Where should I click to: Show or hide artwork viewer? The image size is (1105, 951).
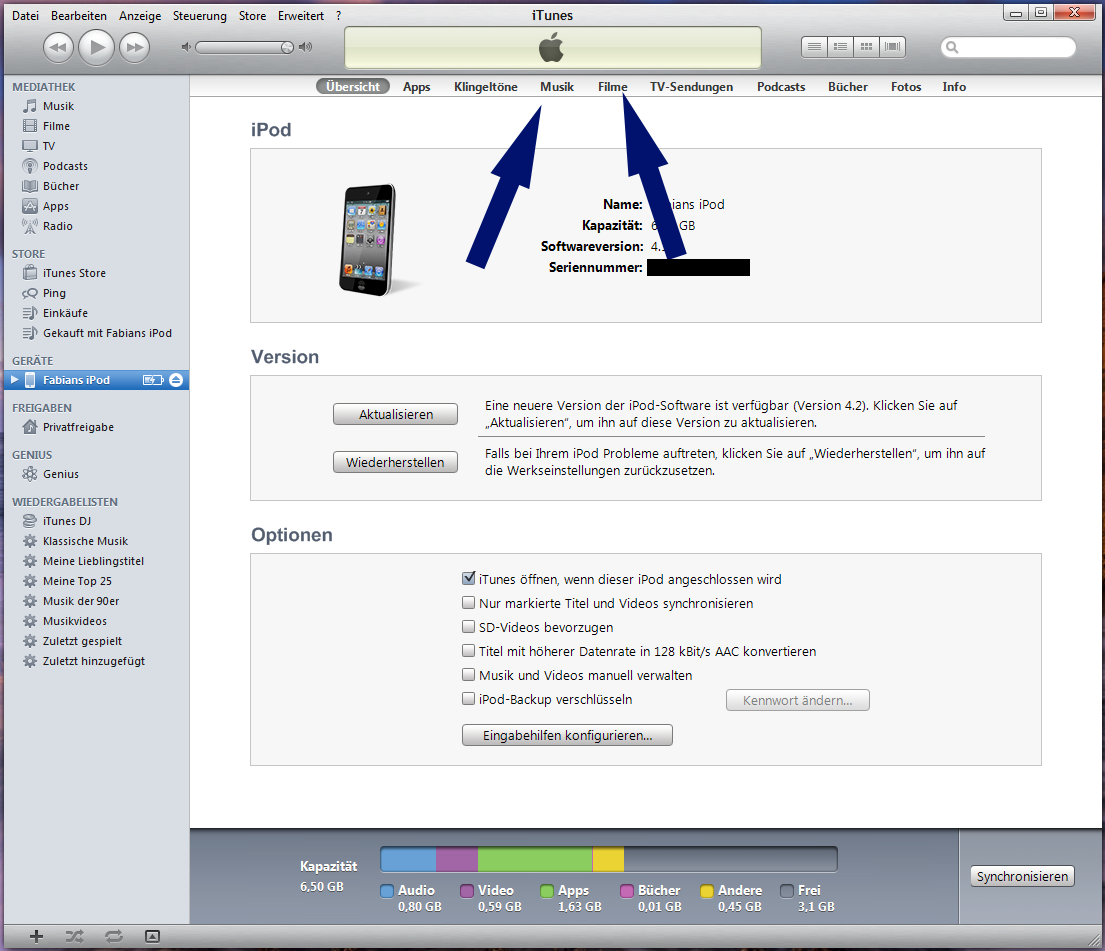[152, 936]
